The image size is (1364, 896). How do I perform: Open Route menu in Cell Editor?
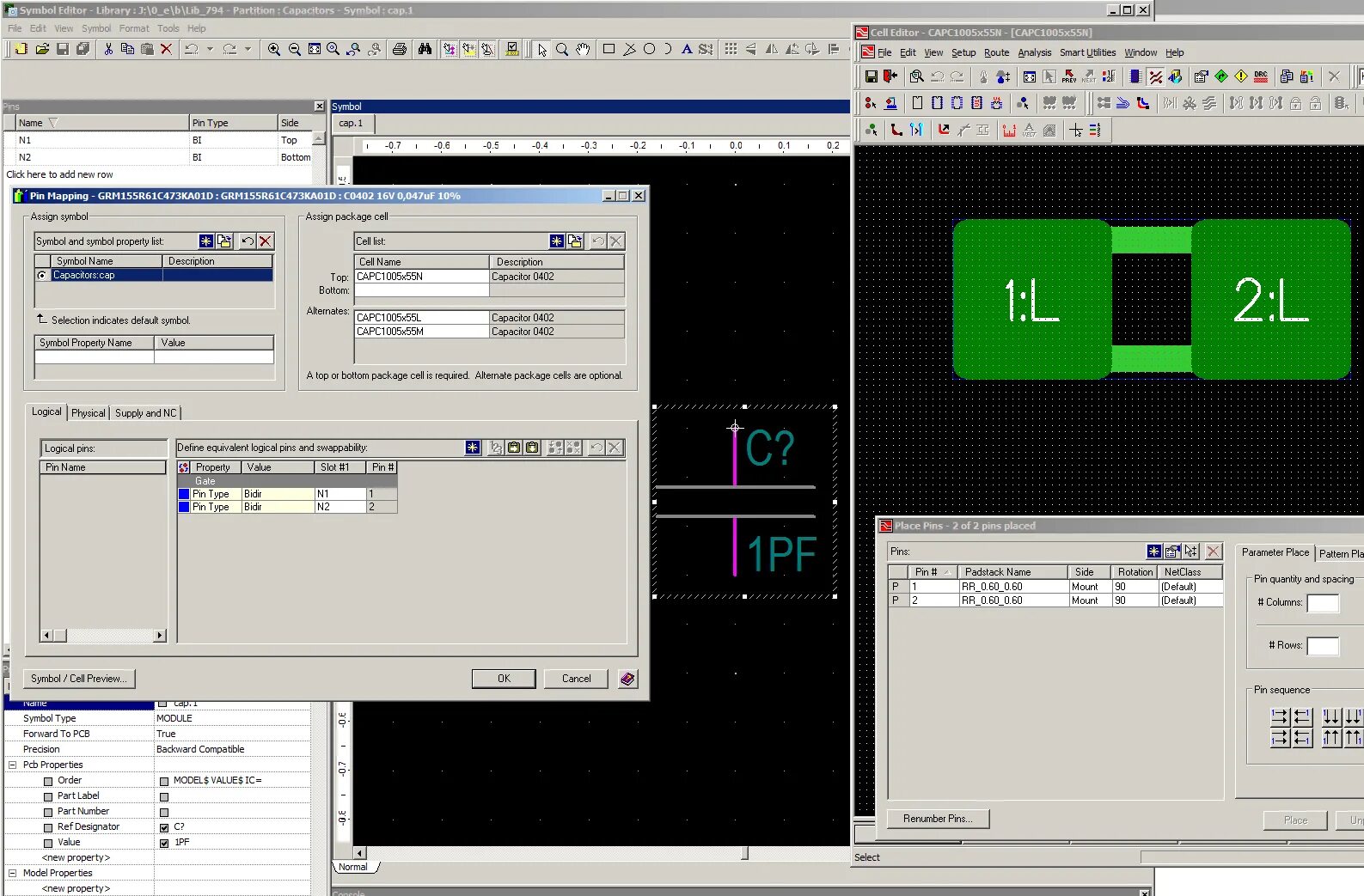click(x=997, y=52)
